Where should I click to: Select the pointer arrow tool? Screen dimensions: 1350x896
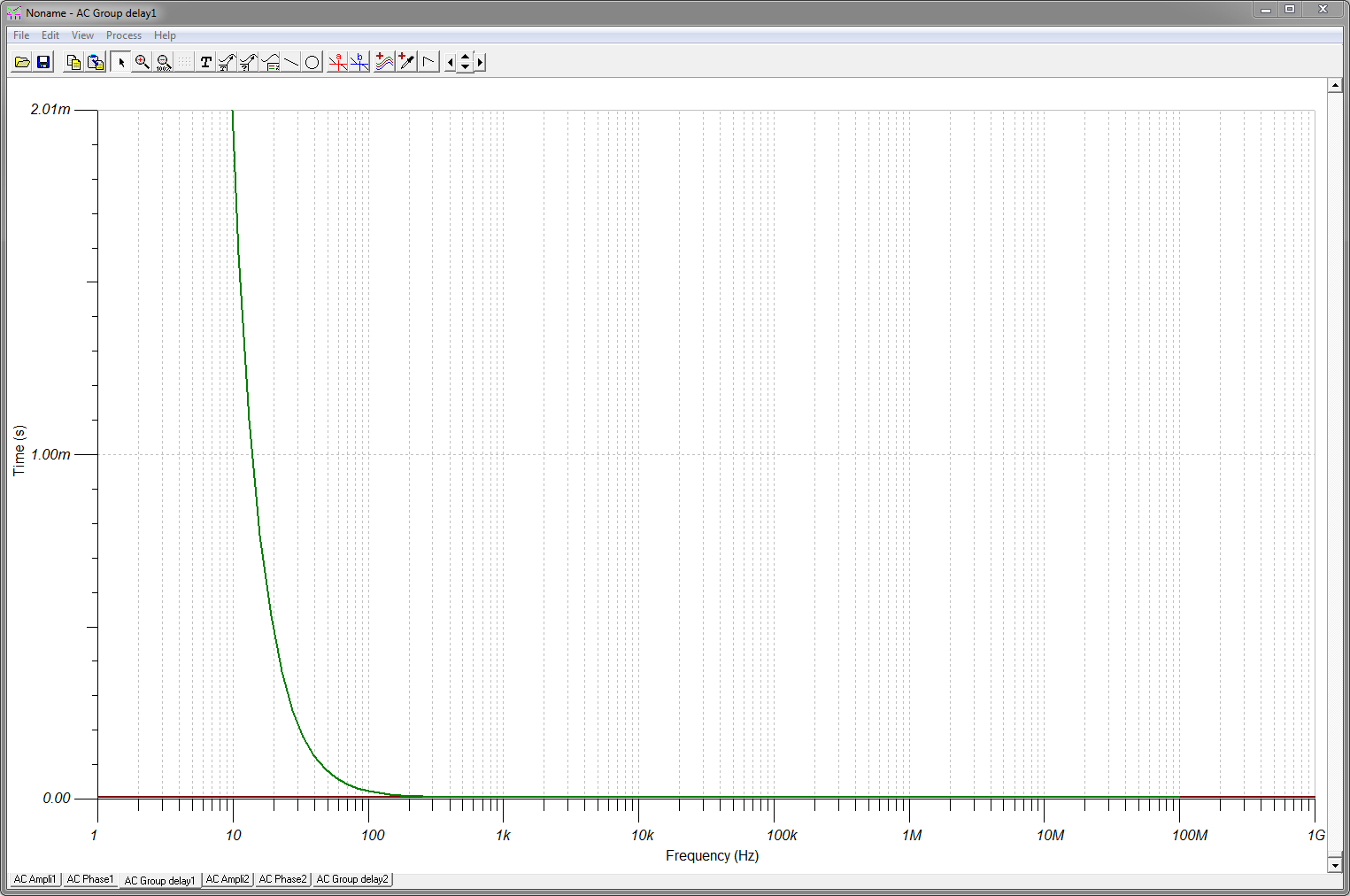coord(120,62)
